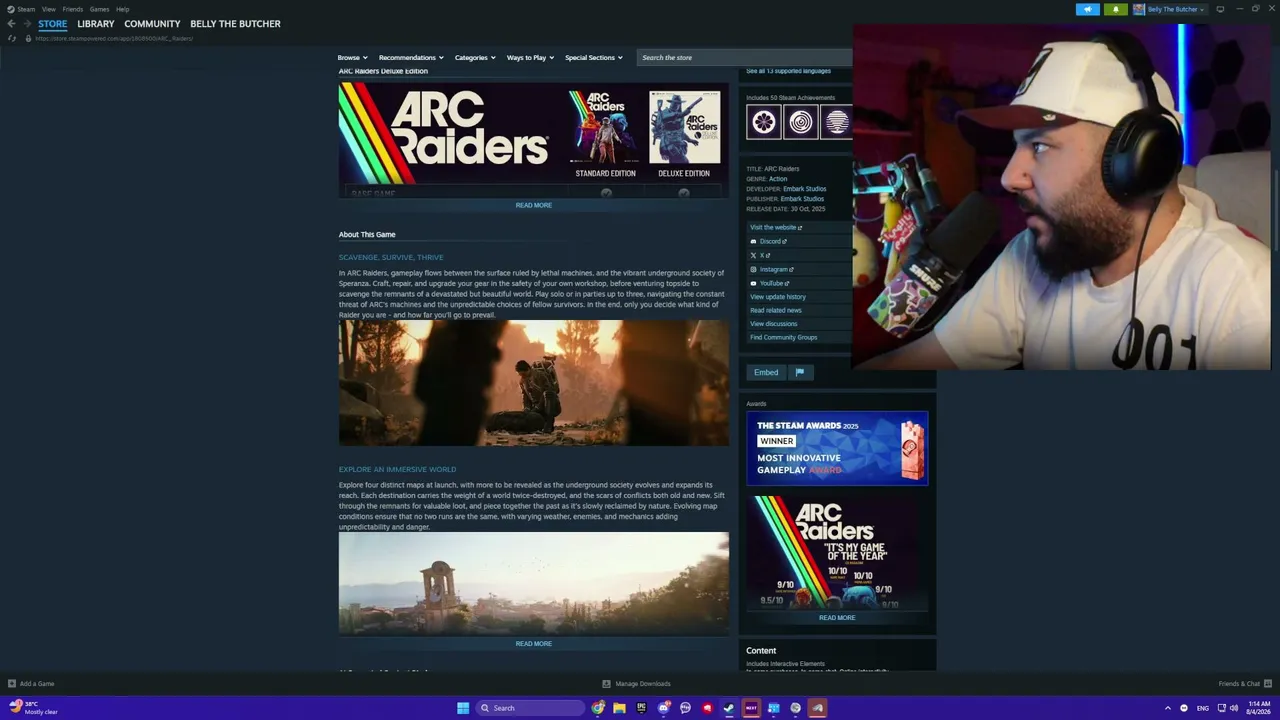Click View discussions link
This screenshot has width=1280, height=720.
[774, 324]
